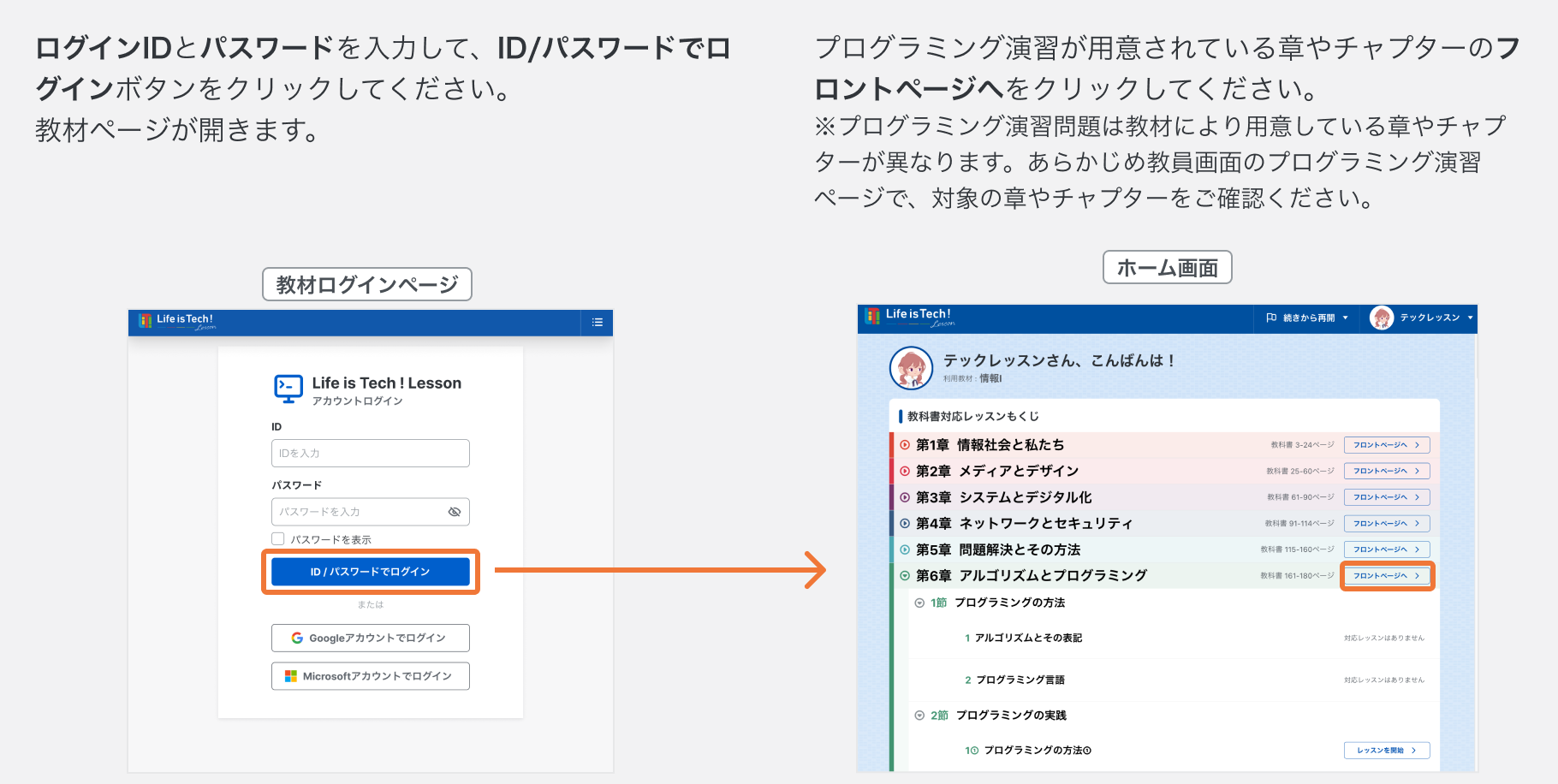Open フロントページへ for 第5章
The height and width of the screenshot is (784, 1558).
point(1387,549)
